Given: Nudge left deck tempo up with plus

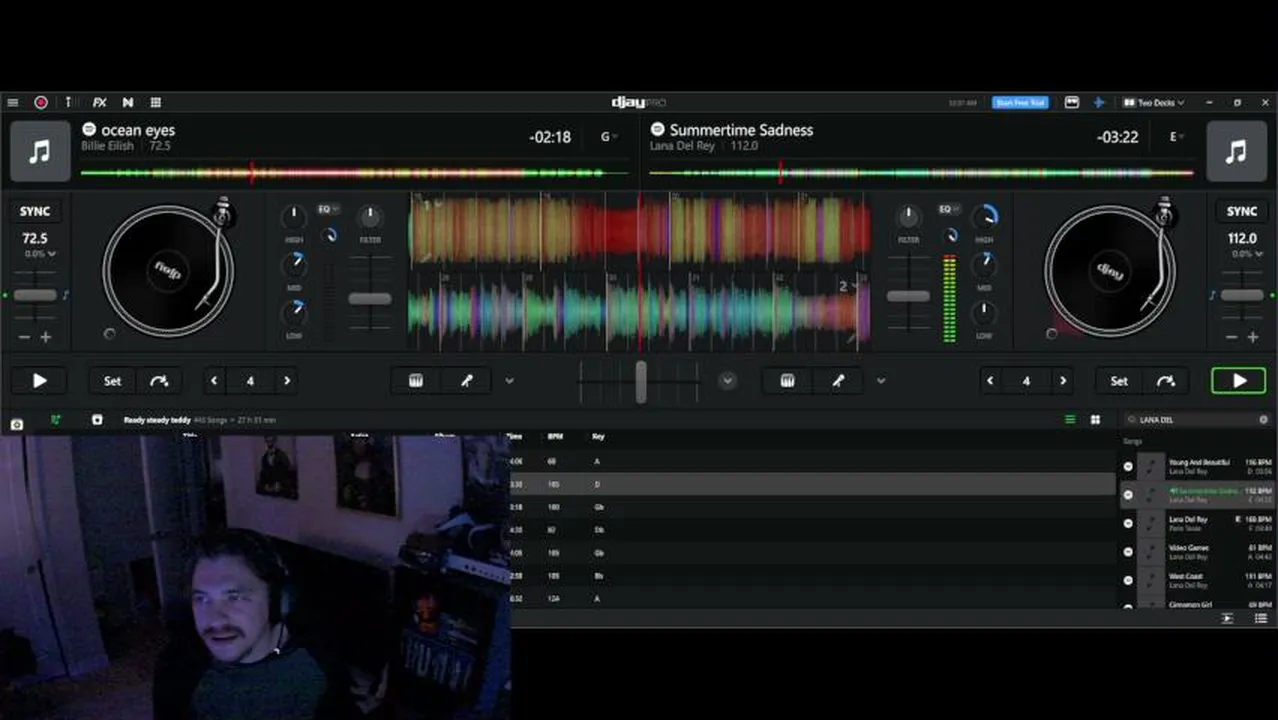Looking at the screenshot, I should pos(46,338).
